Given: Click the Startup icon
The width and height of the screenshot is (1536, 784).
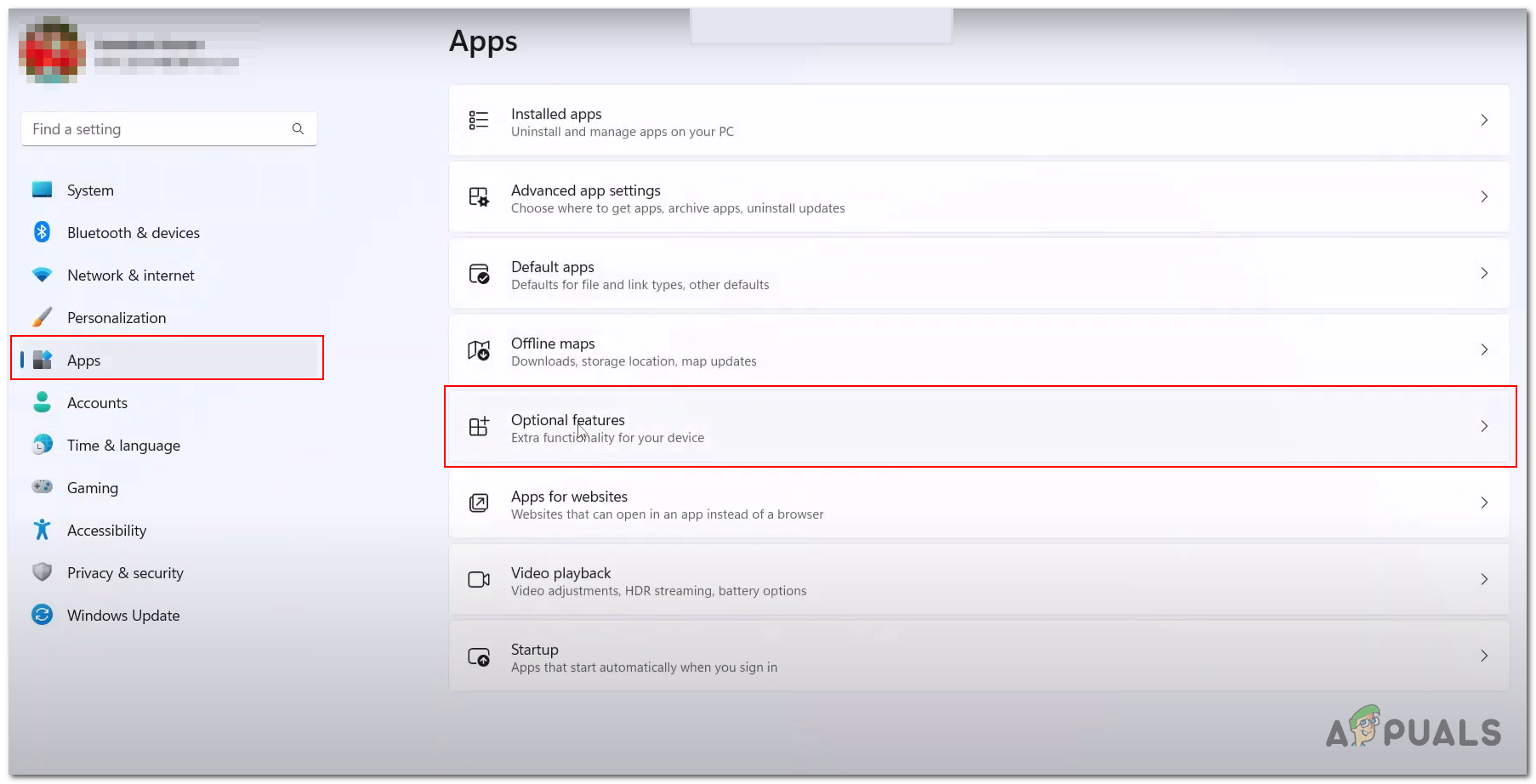Looking at the screenshot, I should pos(479,656).
